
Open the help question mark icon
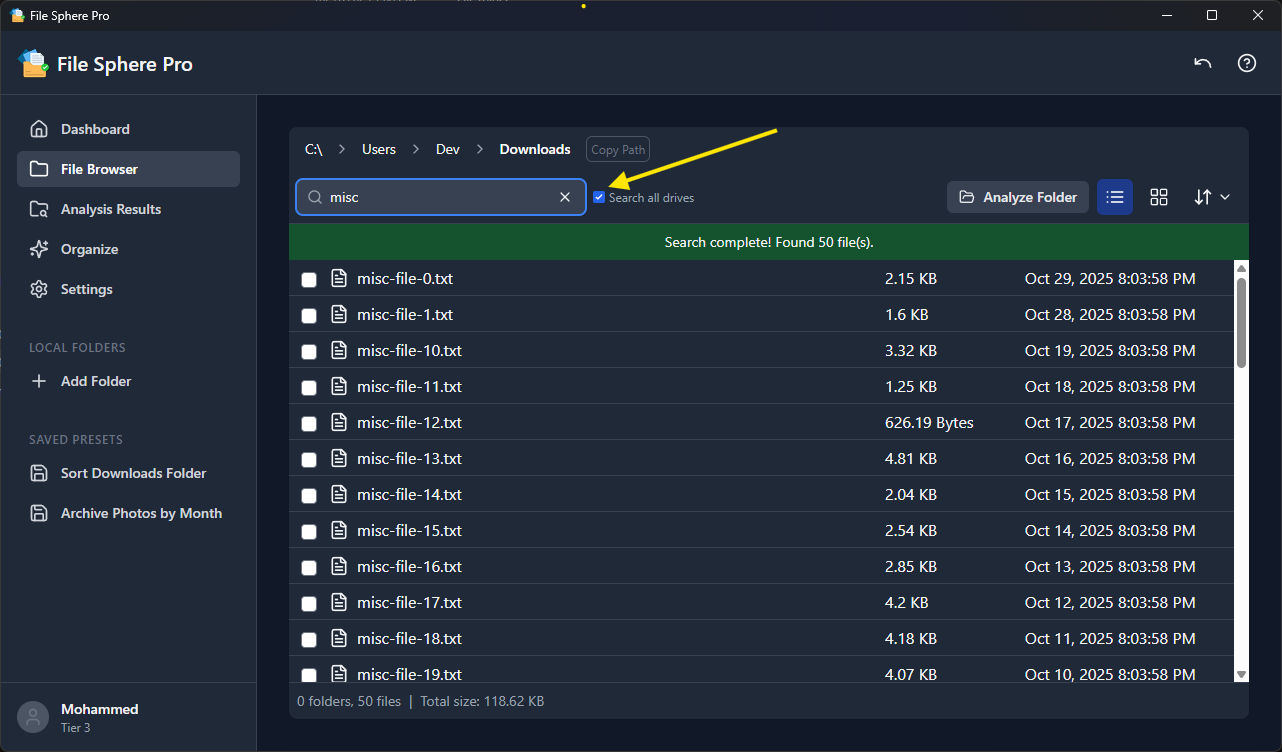[x=1247, y=63]
